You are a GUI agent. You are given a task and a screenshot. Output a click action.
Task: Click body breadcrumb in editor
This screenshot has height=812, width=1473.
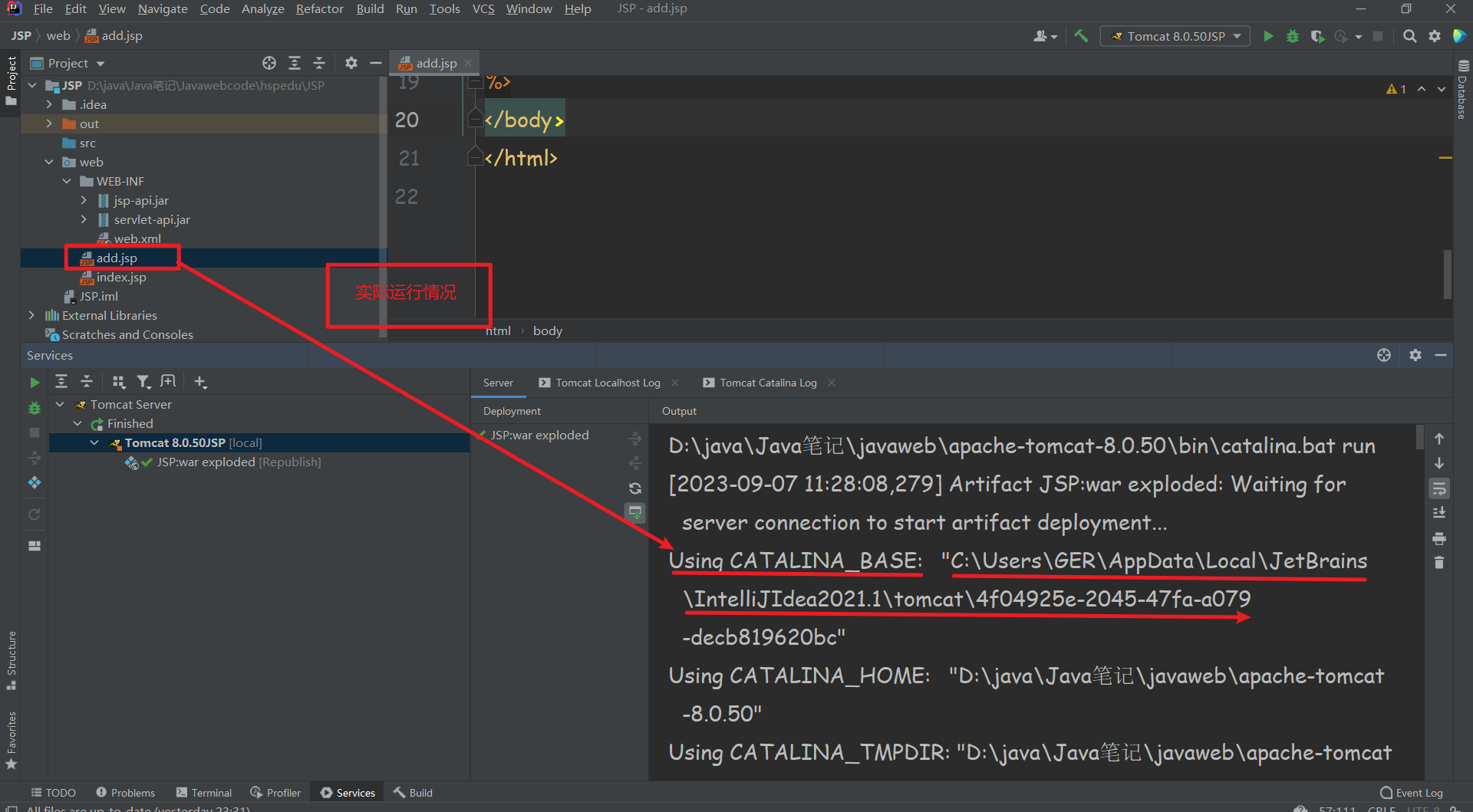[548, 330]
